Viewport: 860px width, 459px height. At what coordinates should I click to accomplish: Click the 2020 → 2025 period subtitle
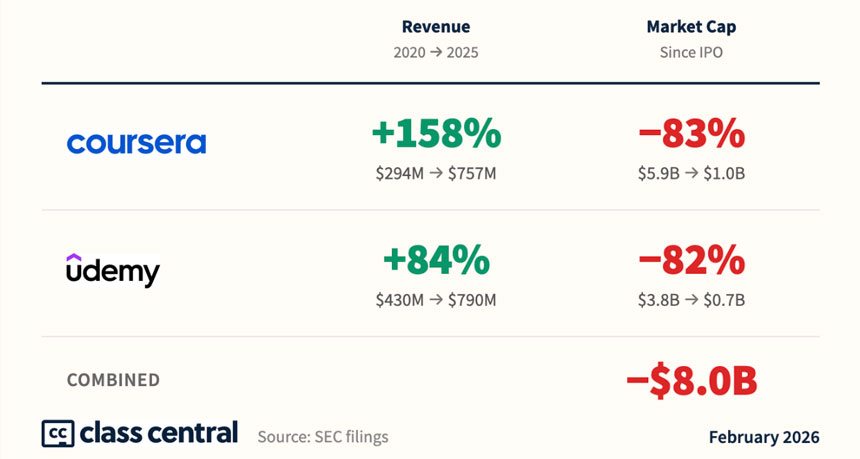pyautogui.click(x=435, y=52)
